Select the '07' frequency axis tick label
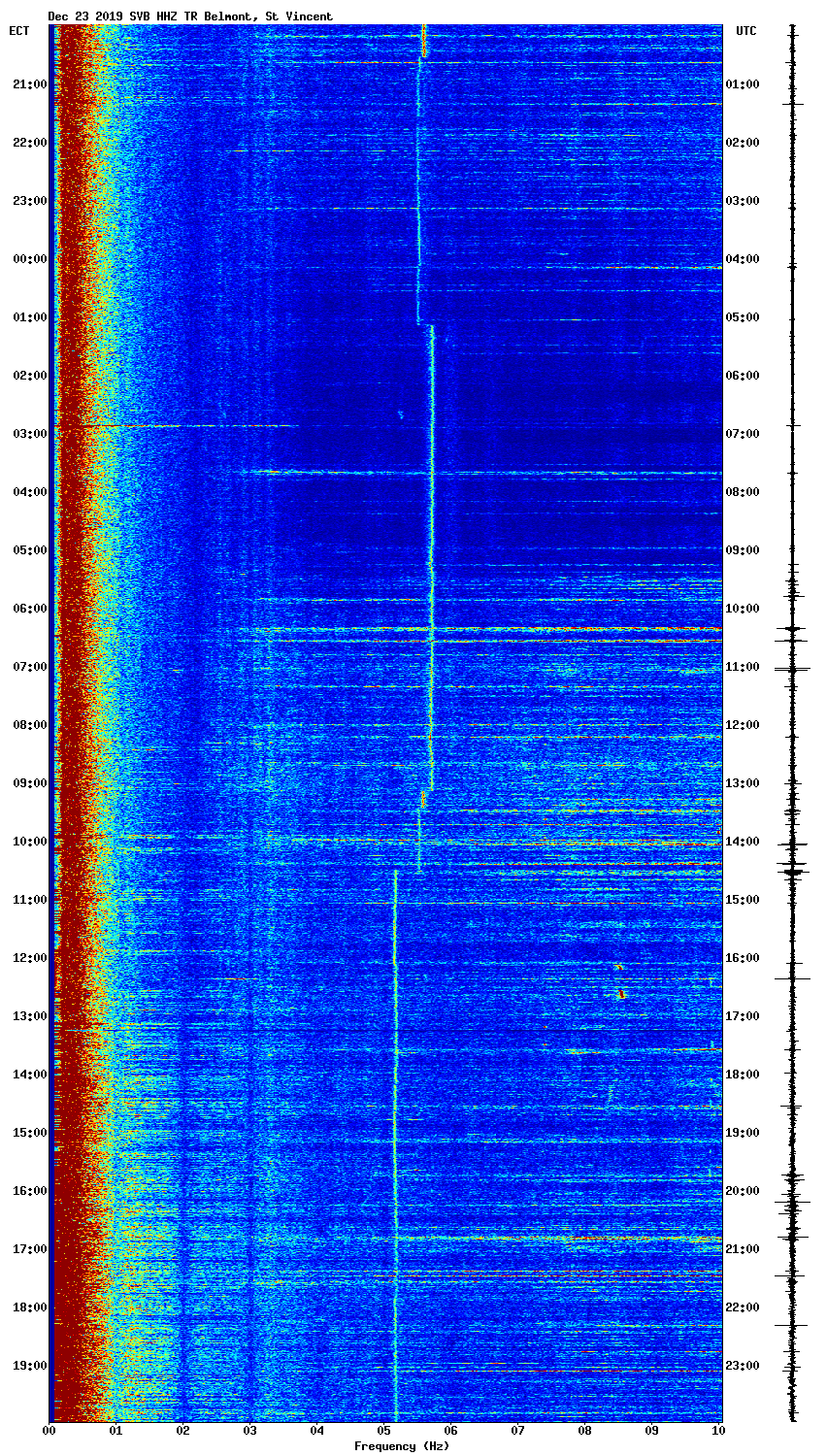Screen dimensions: 827x1456 [x=517, y=1431]
